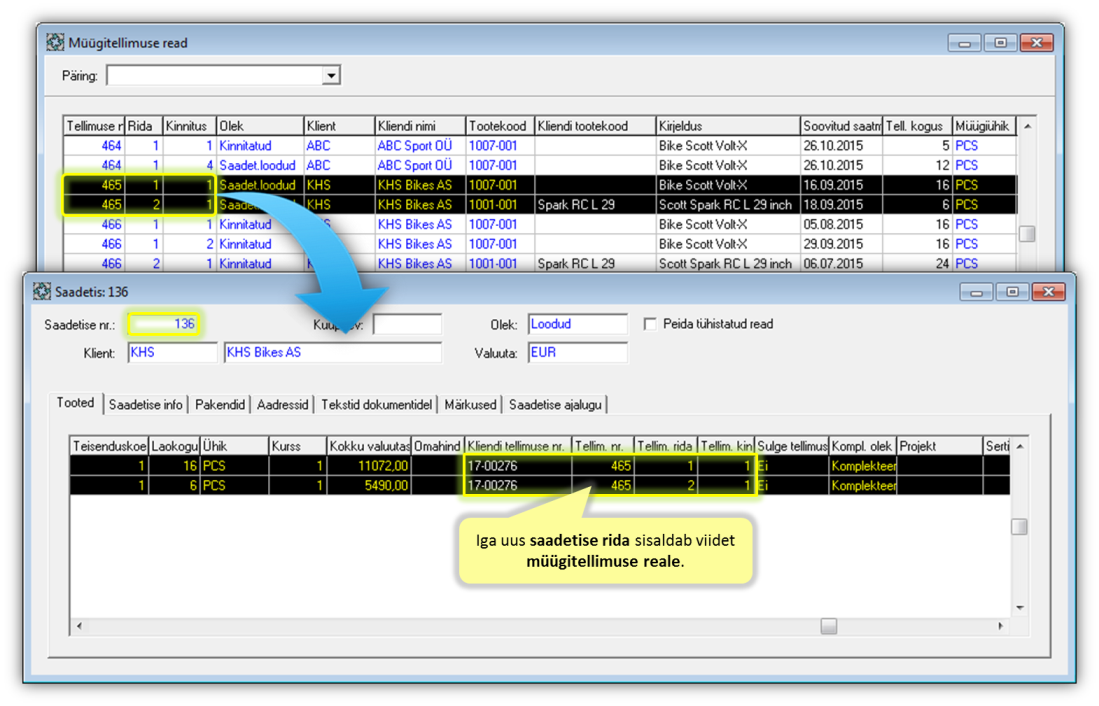Click the Müügiühik column header
Screen dimensions: 1099x706
tap(984, 126)
